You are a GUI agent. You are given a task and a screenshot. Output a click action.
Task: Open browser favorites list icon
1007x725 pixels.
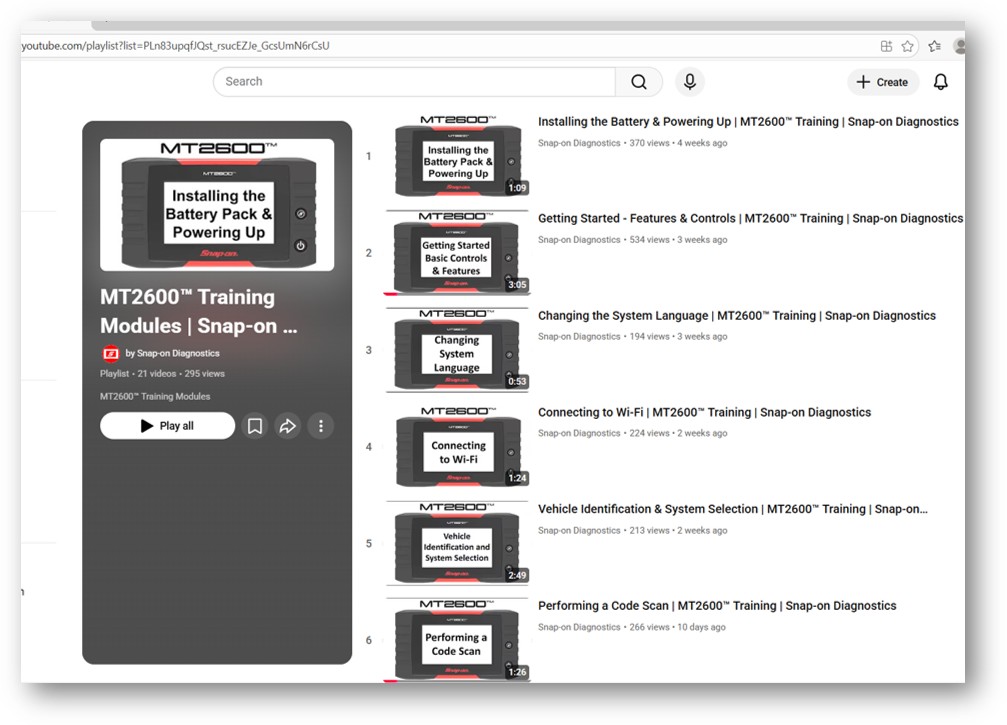point(934,46)
